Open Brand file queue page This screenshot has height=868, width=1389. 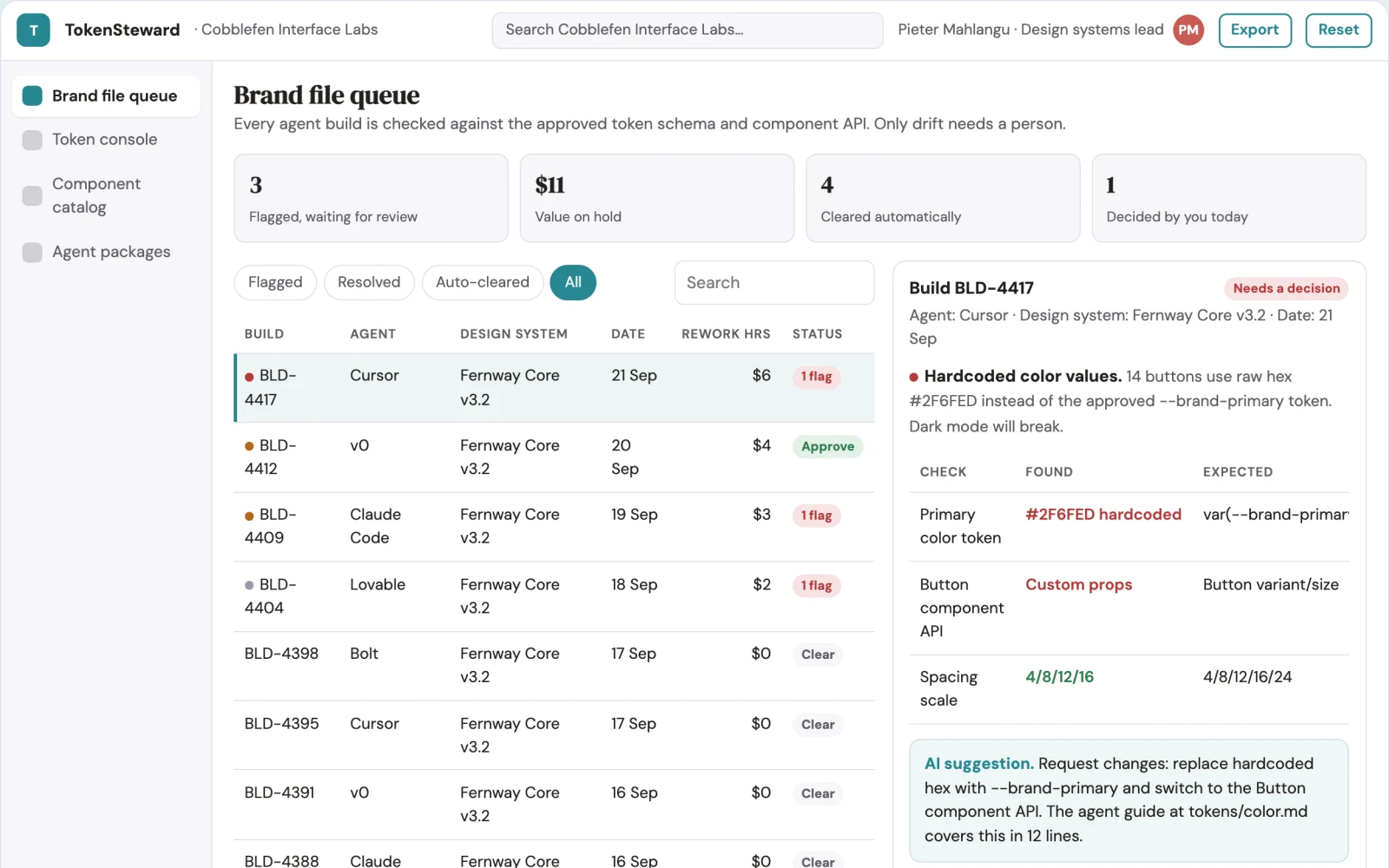[106, 95]
